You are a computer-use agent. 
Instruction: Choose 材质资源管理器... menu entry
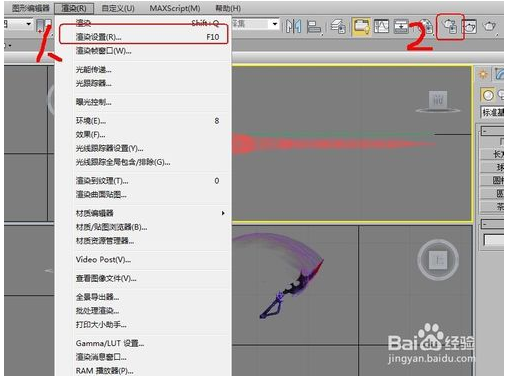pos(144,241)
